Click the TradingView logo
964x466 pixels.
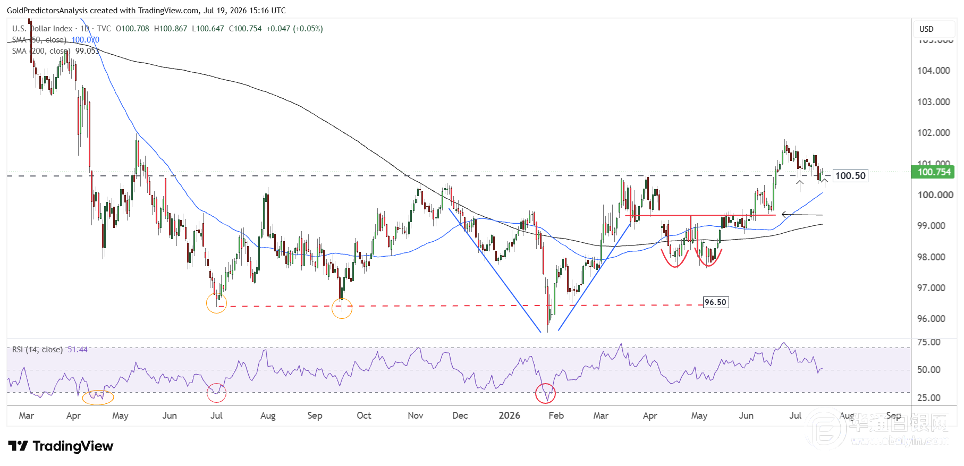coord(60,446)
